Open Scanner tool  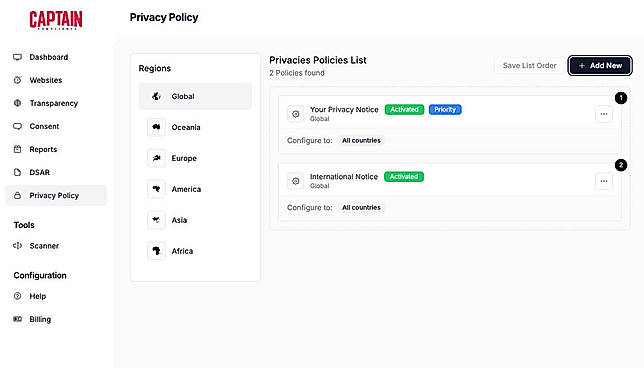point(56,246)
